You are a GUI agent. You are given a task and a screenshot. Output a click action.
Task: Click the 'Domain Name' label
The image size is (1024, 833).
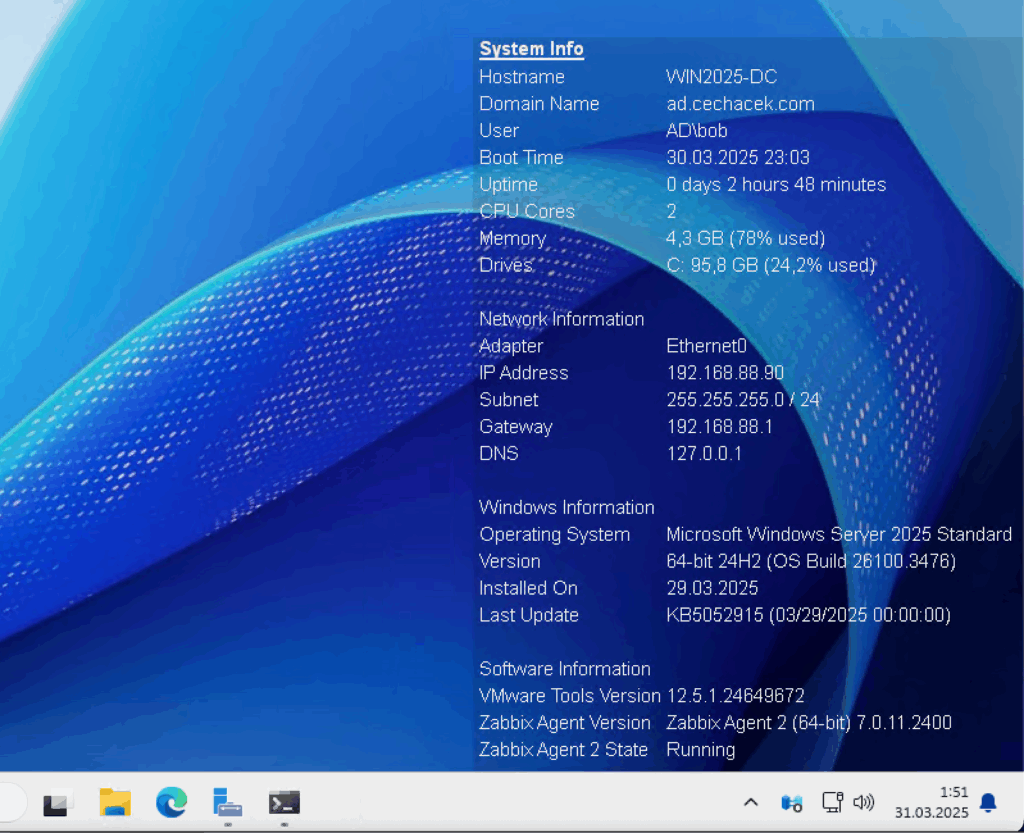tap(539, 104)
